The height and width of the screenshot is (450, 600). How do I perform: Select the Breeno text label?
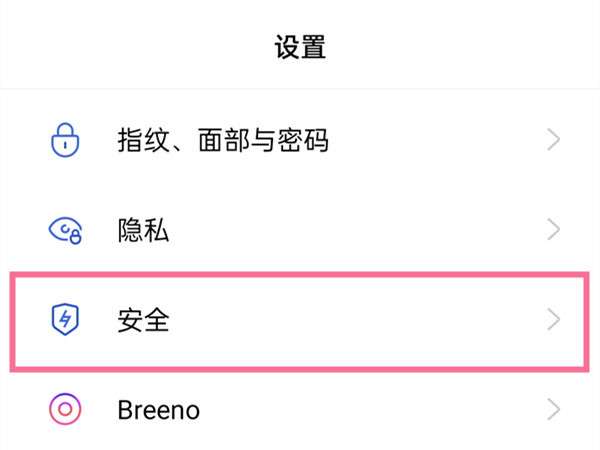click(x=158, y=409)
